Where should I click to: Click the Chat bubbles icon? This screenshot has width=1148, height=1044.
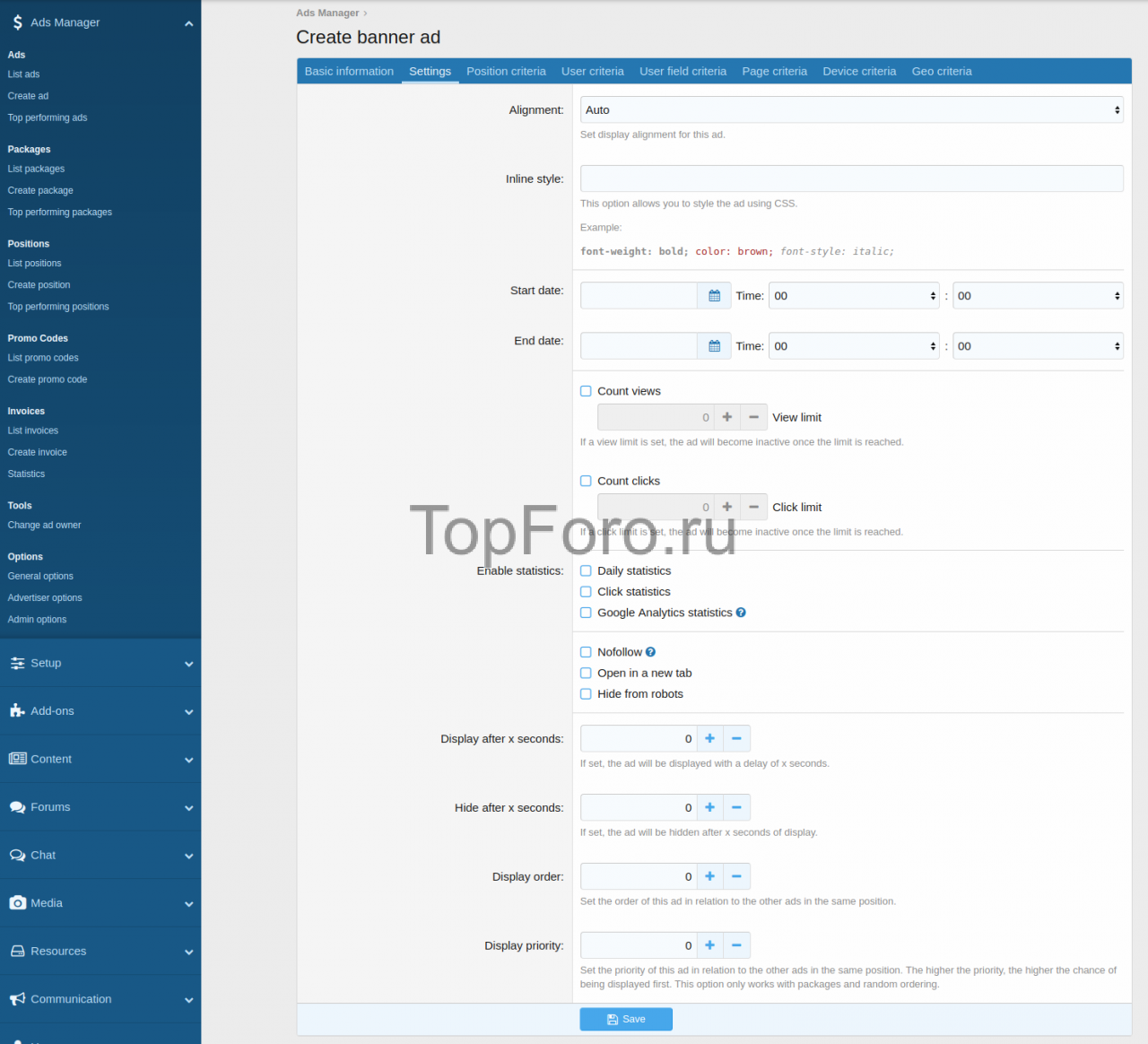[18, 856]
